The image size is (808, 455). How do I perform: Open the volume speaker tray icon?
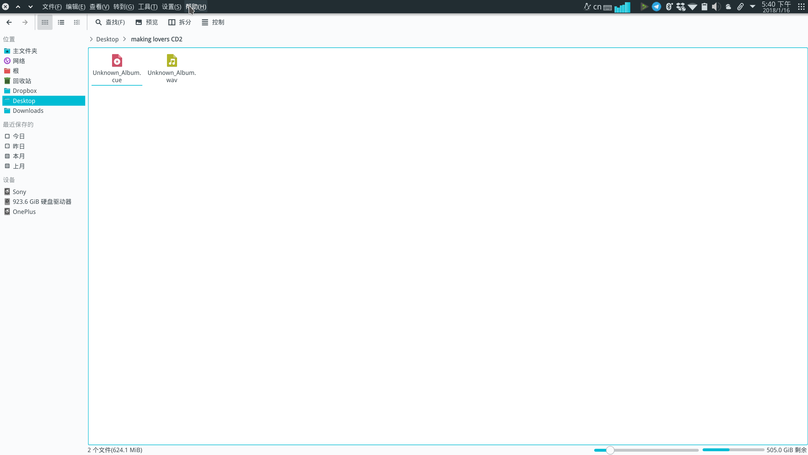[x=716, y=7]
